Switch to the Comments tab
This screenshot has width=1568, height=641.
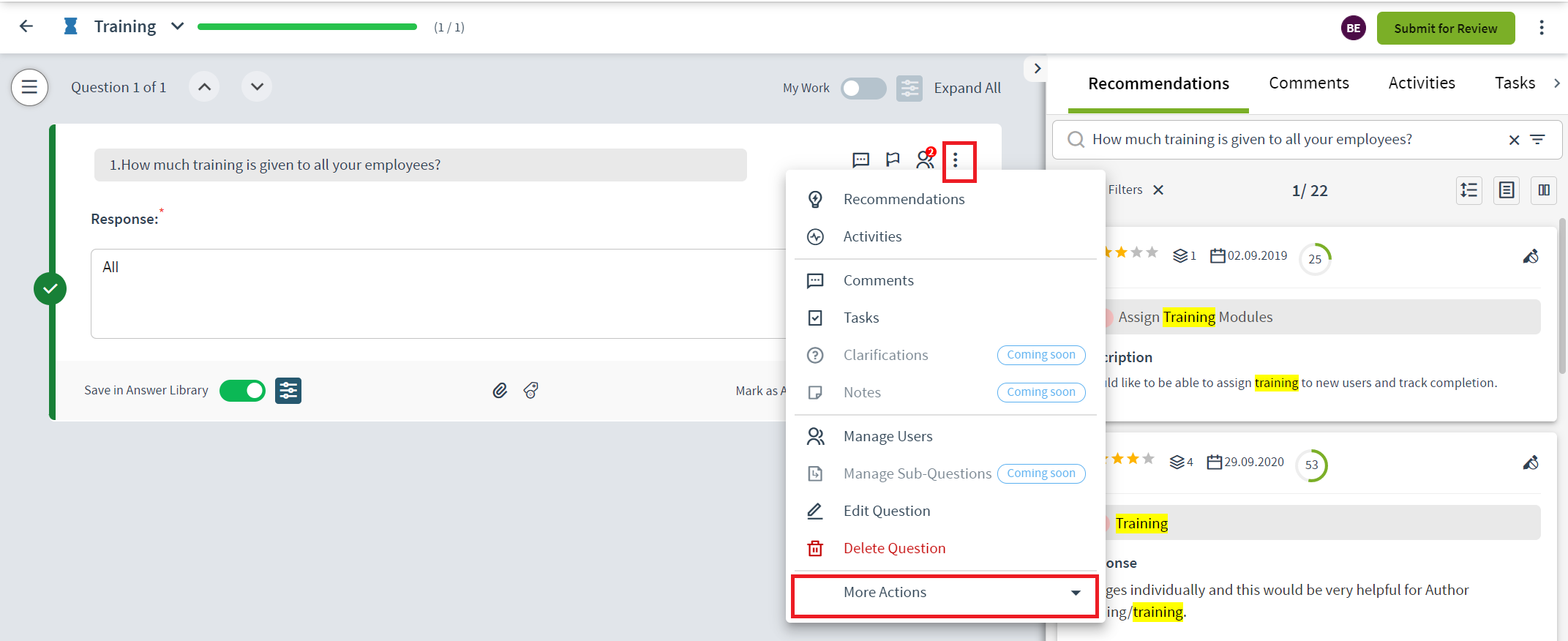[1309, 83]
